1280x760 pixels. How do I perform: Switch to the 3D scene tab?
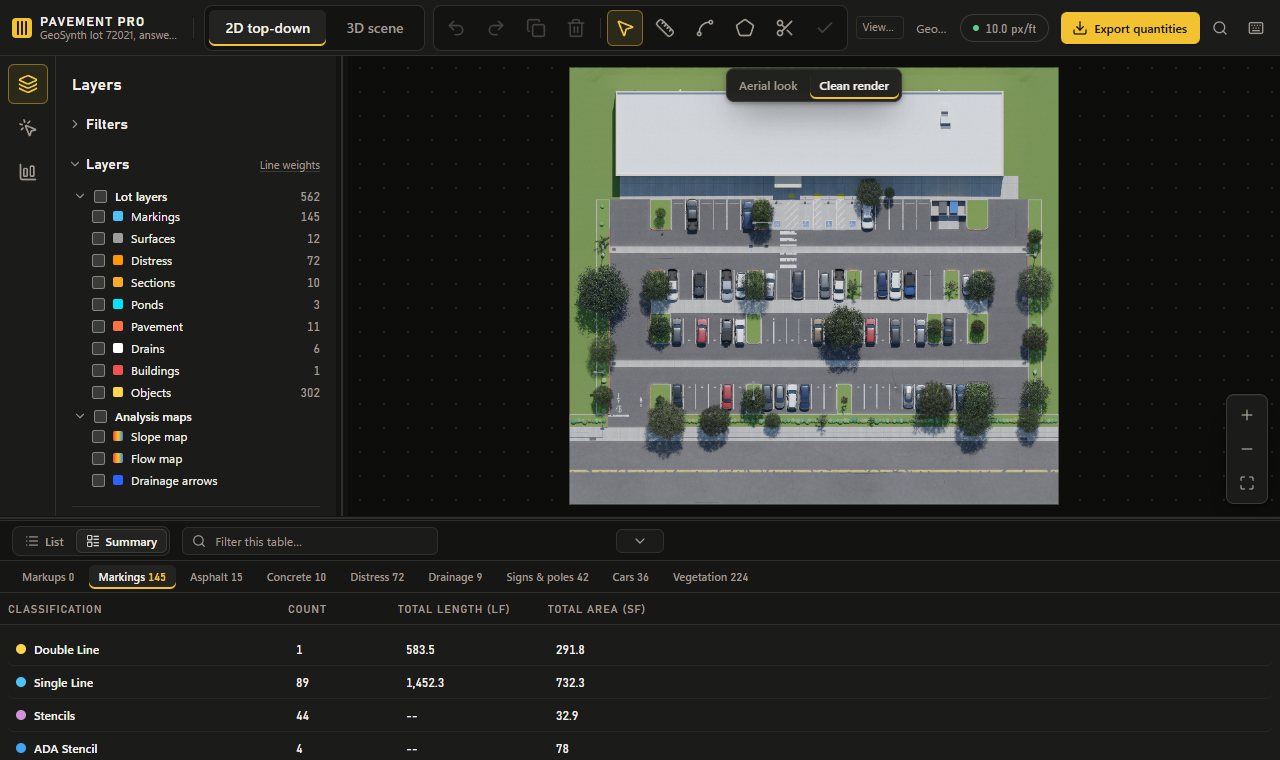coord(374,28)
